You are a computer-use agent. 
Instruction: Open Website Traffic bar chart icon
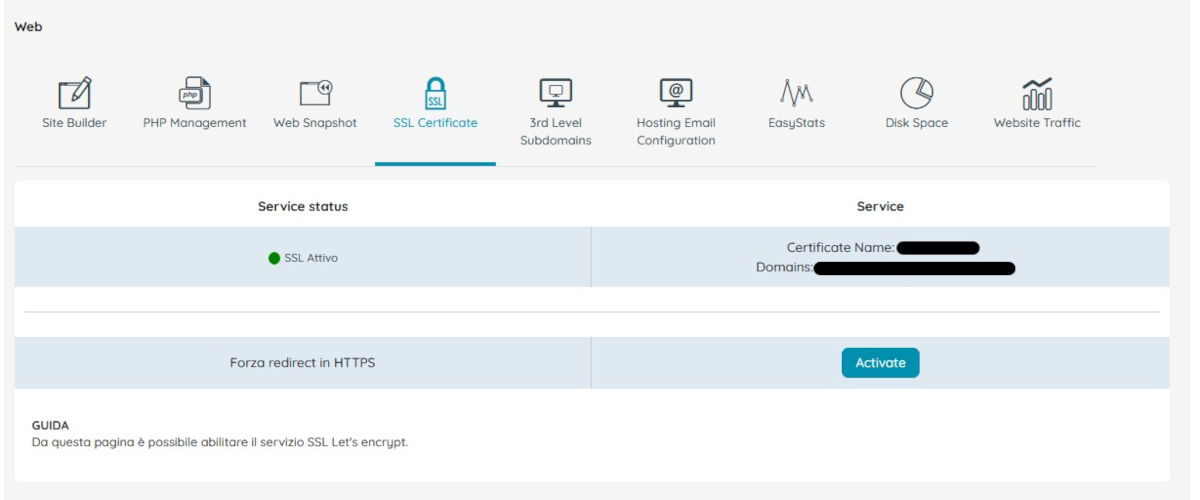1037,94
